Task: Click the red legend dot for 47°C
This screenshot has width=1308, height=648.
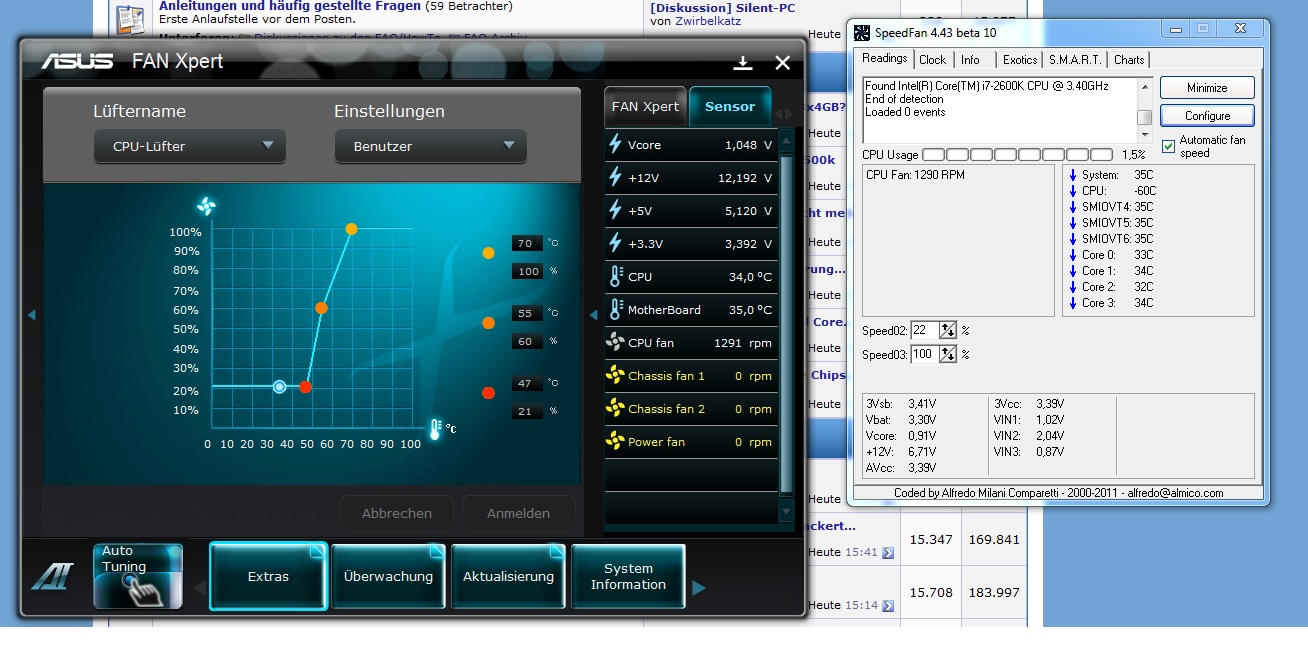Action: (488, 393)
